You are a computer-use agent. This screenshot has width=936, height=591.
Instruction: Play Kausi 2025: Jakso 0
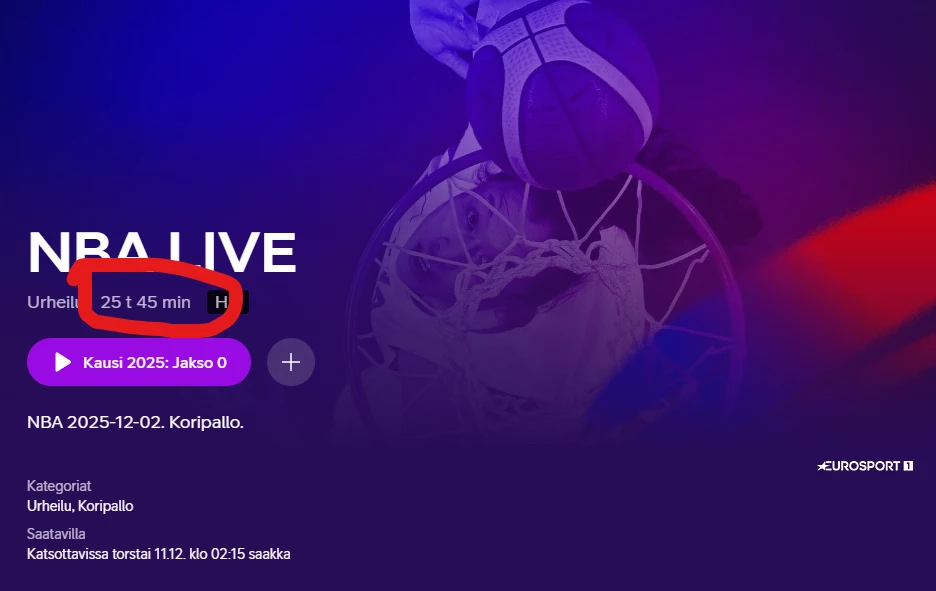coord(138,362)
